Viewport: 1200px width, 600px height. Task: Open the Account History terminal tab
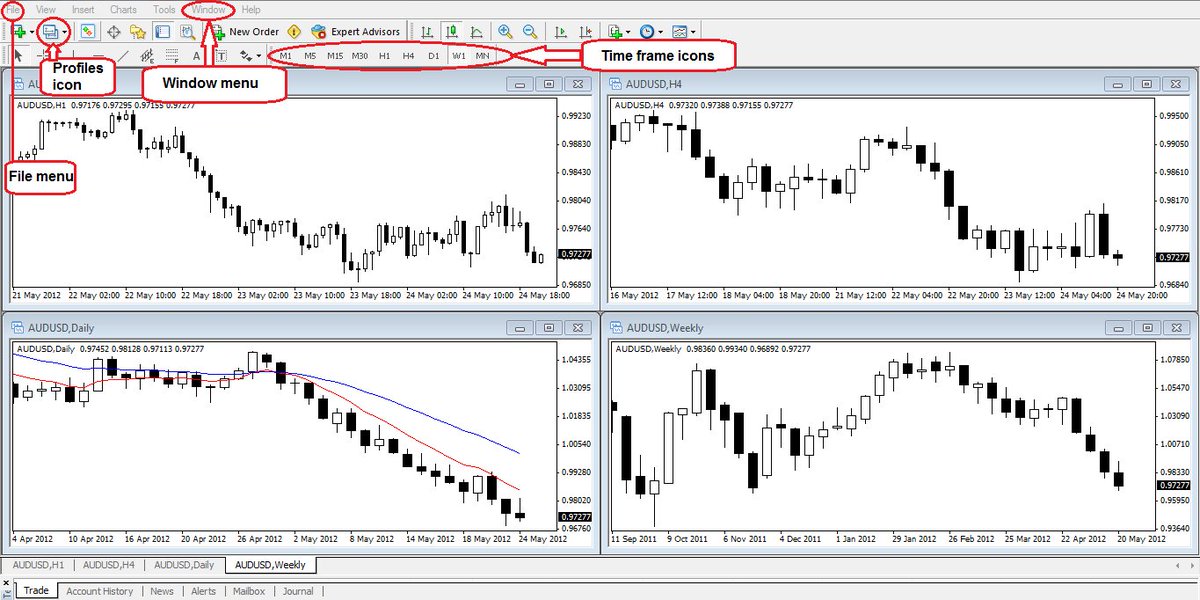tap(99, 591)
